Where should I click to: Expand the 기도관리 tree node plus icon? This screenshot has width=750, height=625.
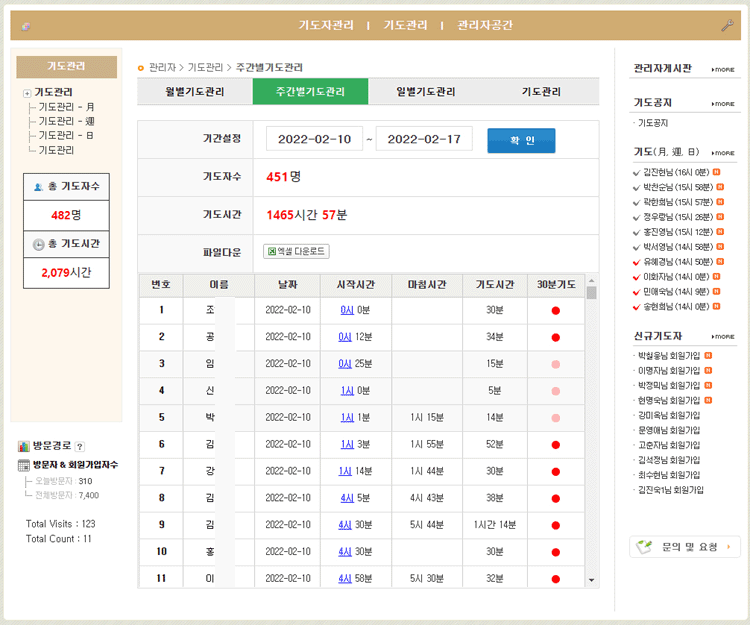tap(27, 93)
